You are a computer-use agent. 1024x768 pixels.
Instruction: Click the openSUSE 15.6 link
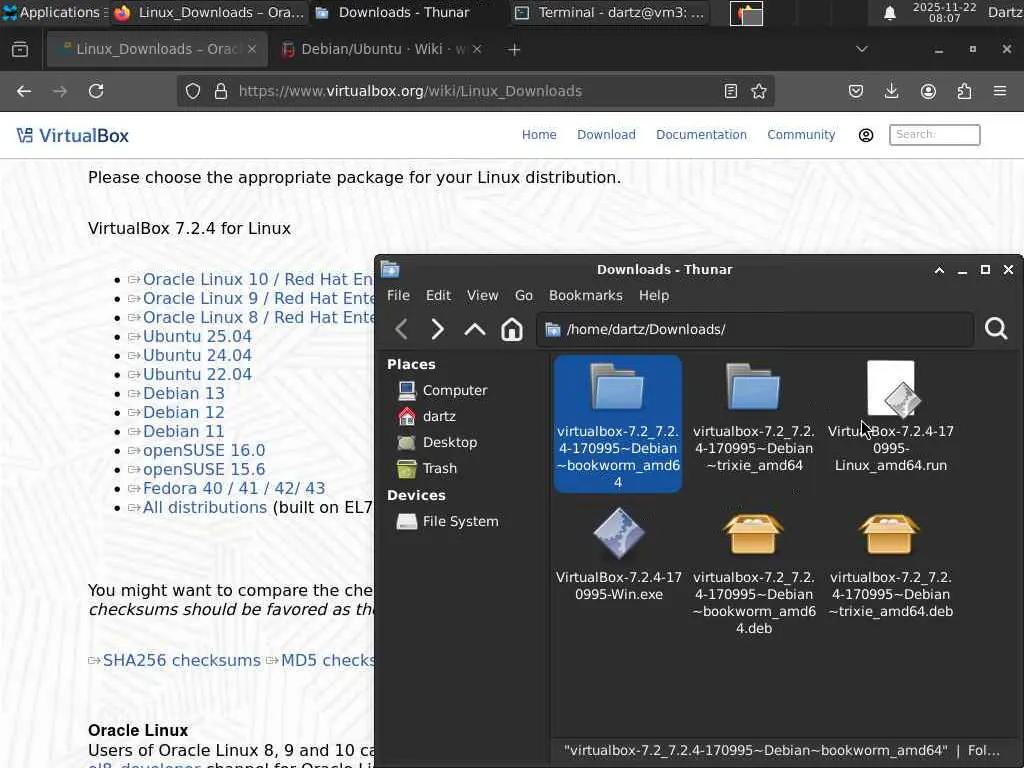[x=203, y=470]
